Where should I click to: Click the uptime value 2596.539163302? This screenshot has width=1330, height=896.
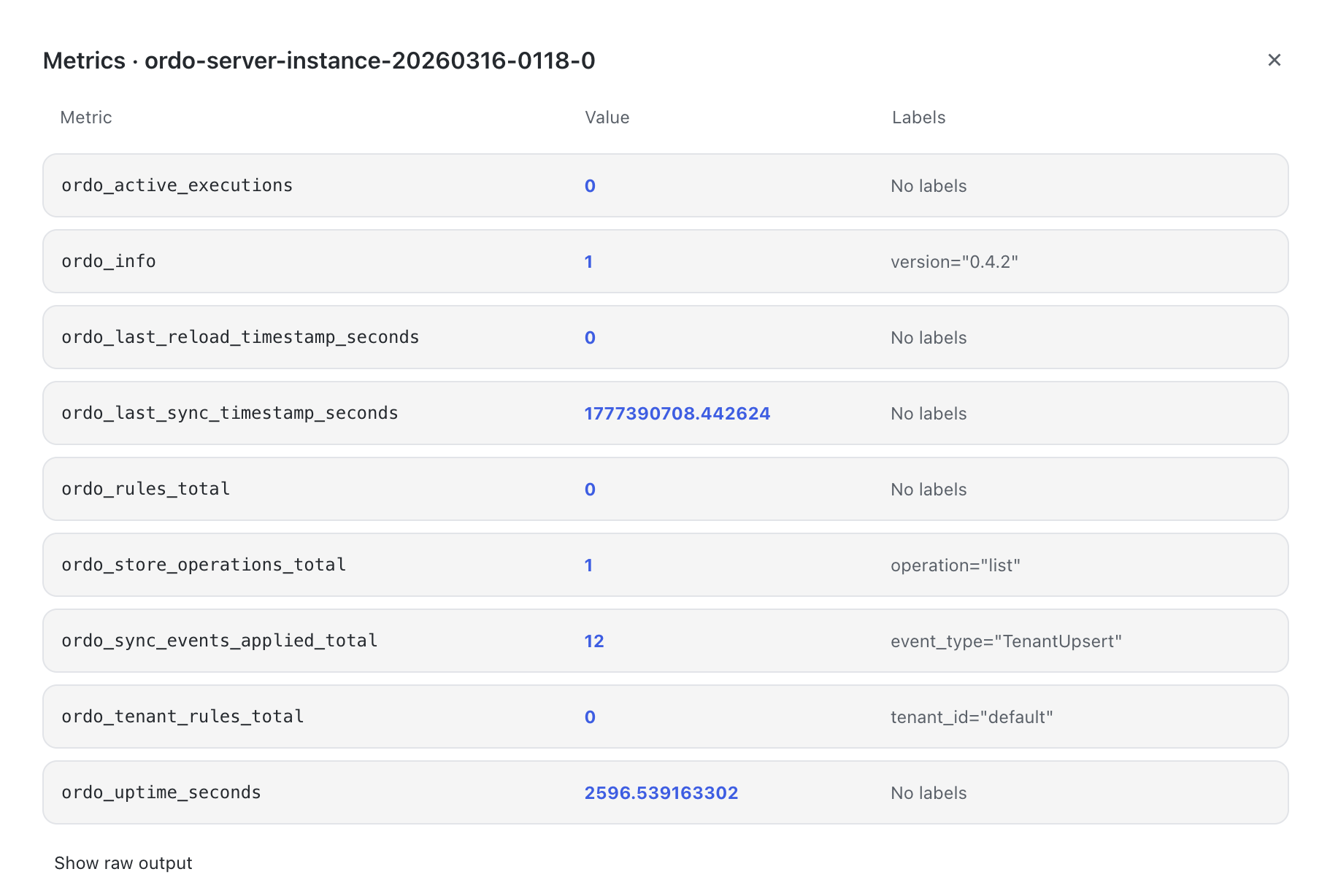[661, 792]
